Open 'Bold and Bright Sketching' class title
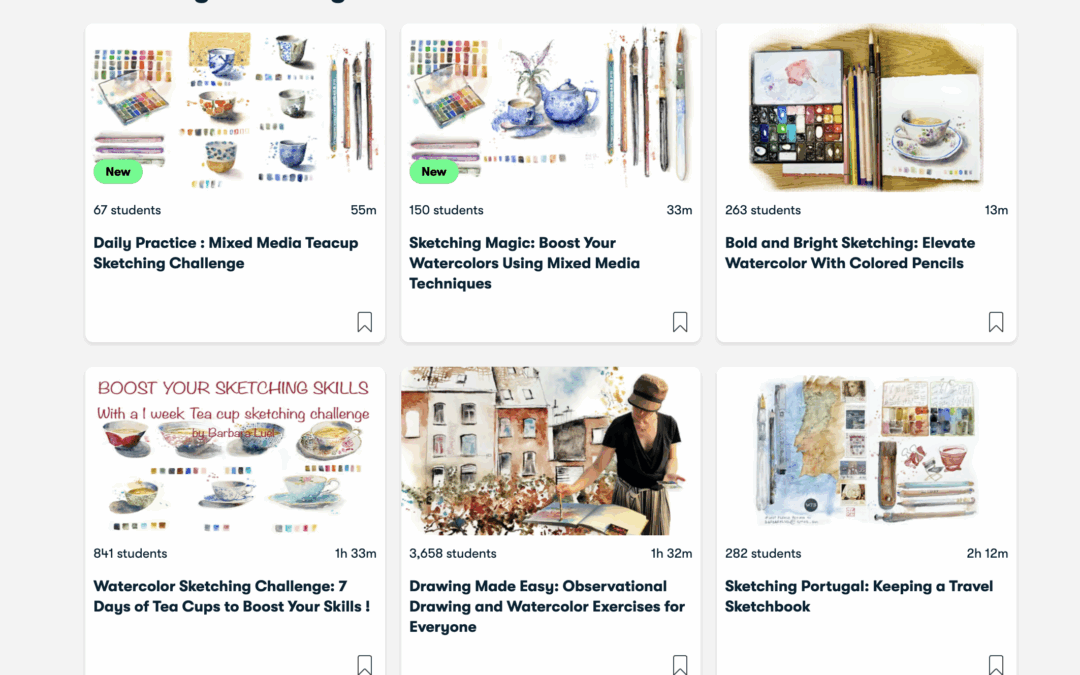1080x675 pixels. pyautogui.click(x=850, y=253)
